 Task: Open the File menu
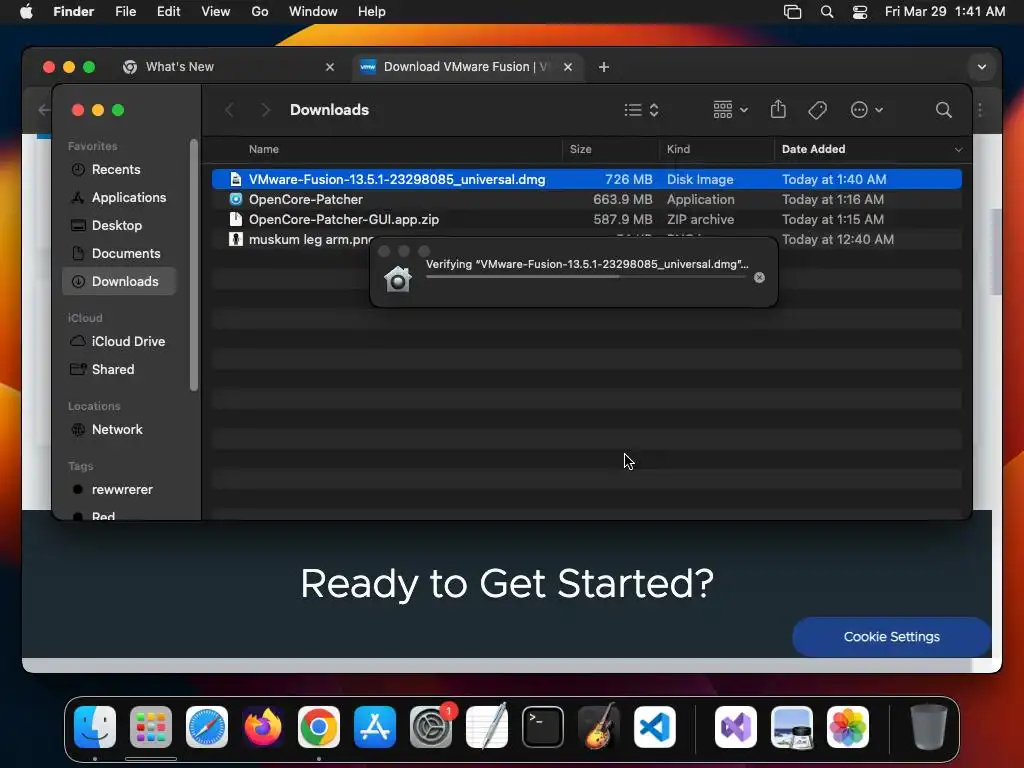125,12
